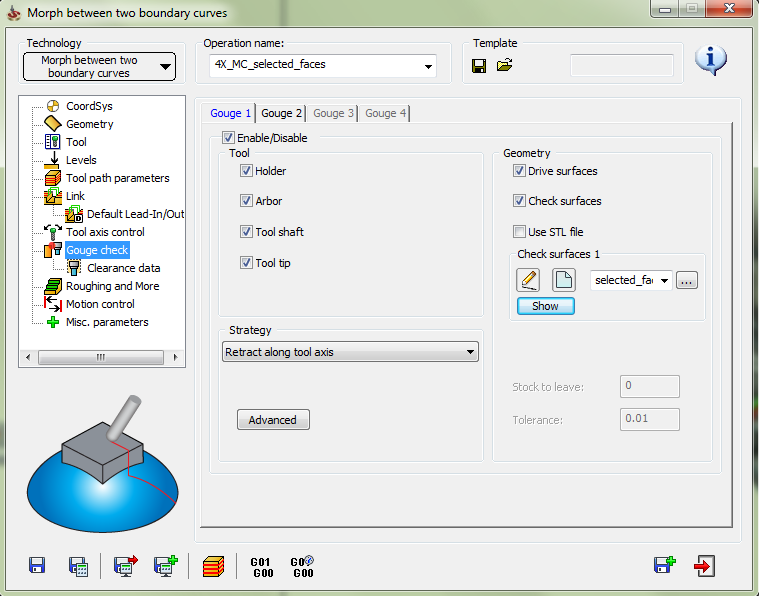Click the ellipsis browse button beside geometry dropdown
This screenshot has width=759, height=596.
pyautogui.click(x=686, y=280)
